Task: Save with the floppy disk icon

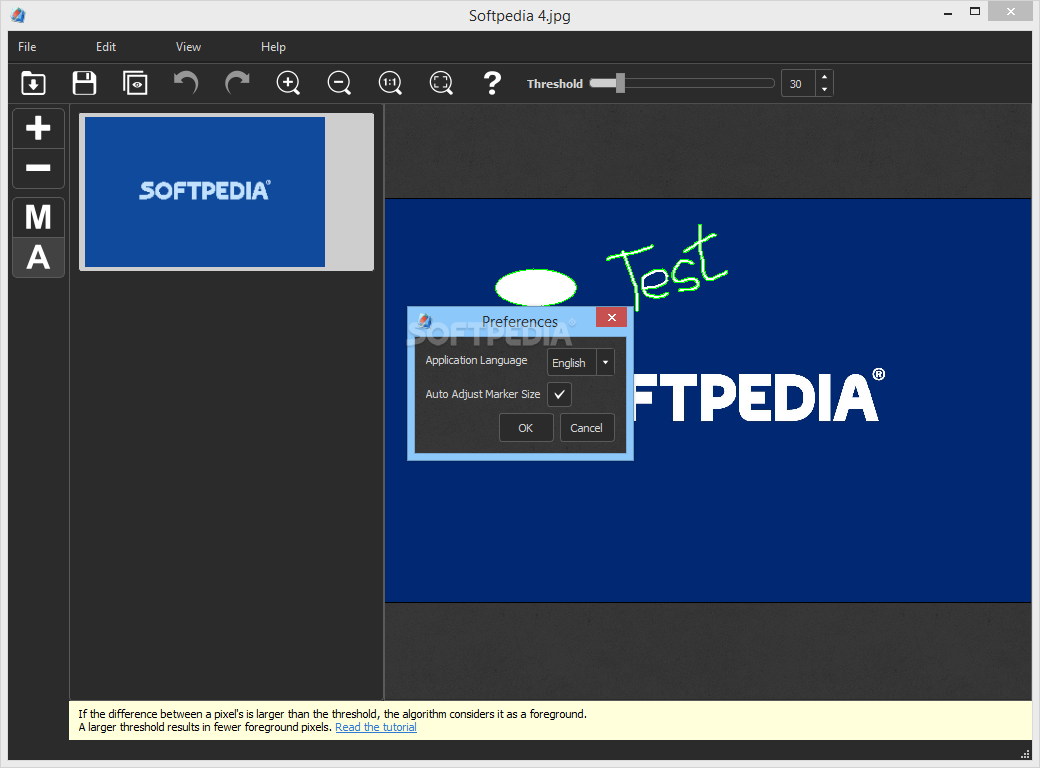Action: (84, 84)
